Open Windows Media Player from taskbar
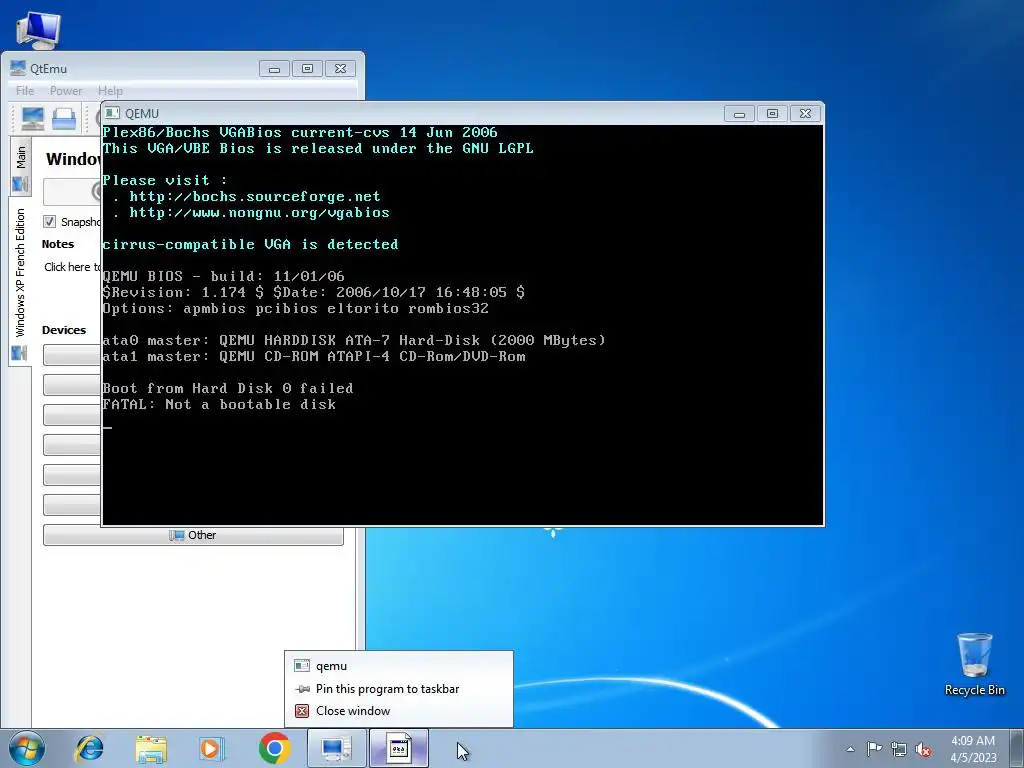The width and height of the screenshot is (1024, 768). (212, 748)
